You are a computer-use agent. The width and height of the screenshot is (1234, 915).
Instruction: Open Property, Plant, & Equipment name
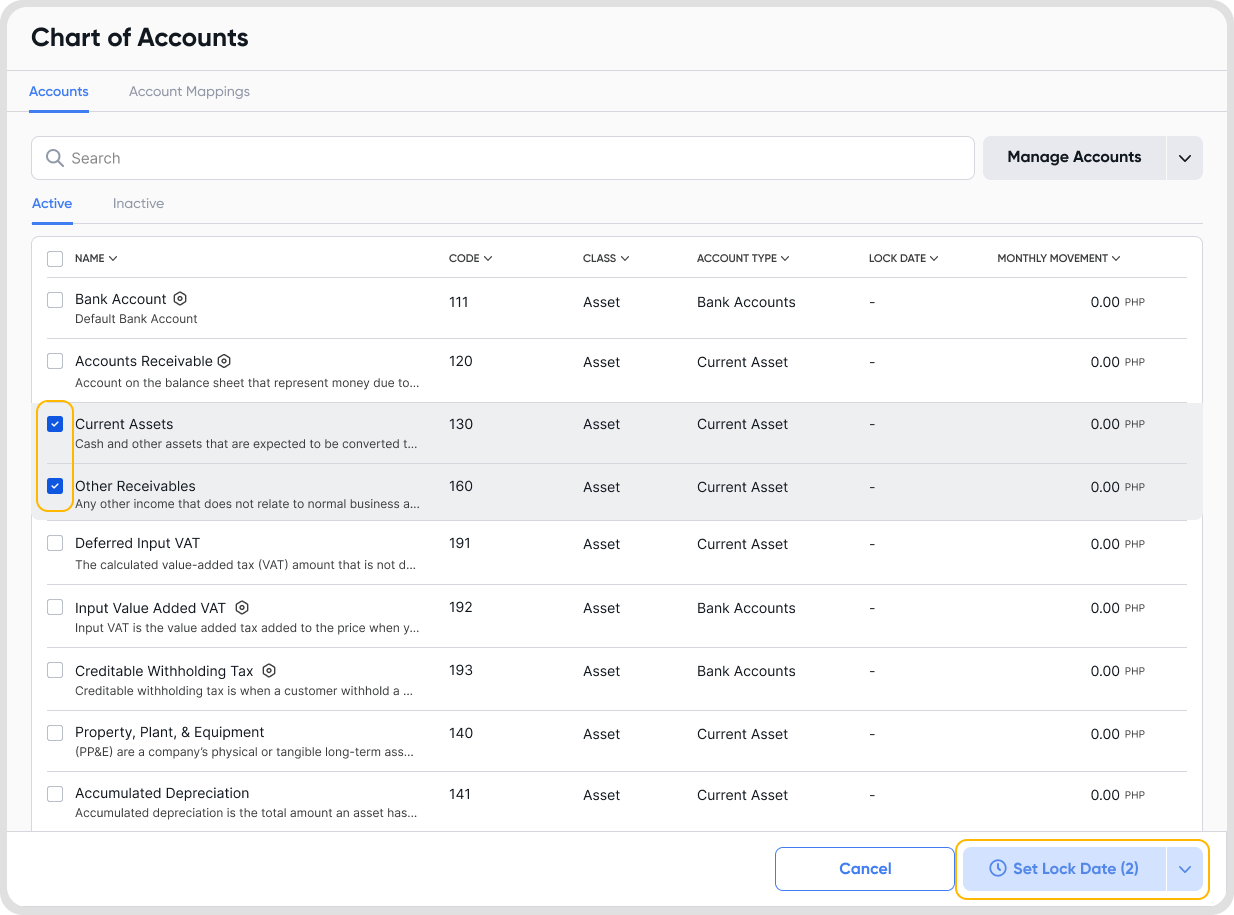click(170, 732)
